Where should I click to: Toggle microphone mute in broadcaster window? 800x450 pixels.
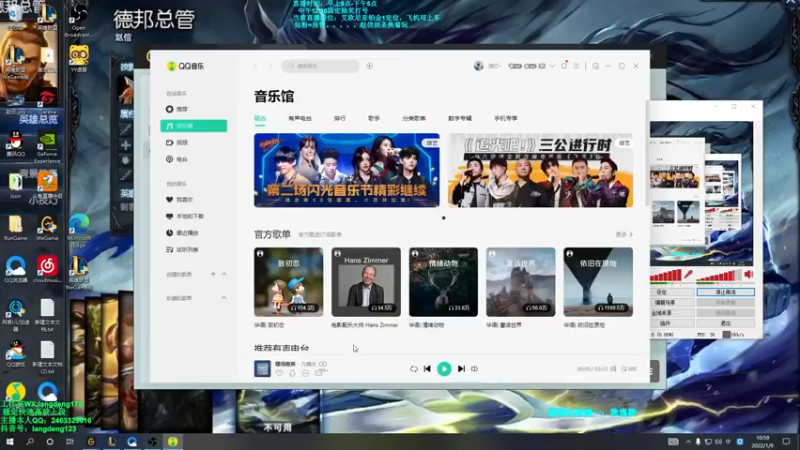pos(688,274)
